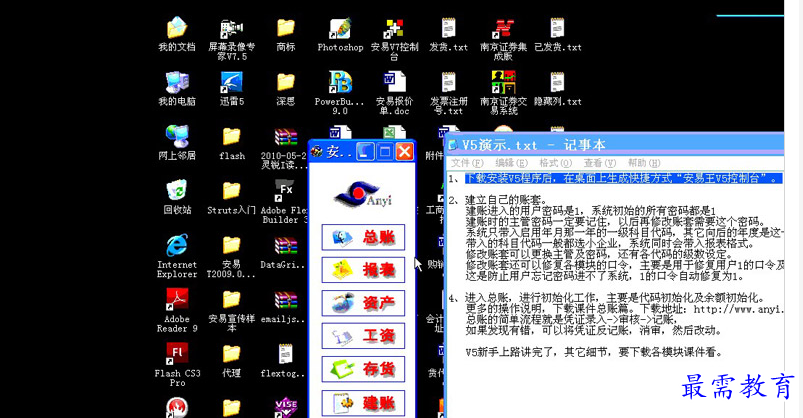Maximize the Anyi control panel window
803x418 pixels.
(385, 152)
